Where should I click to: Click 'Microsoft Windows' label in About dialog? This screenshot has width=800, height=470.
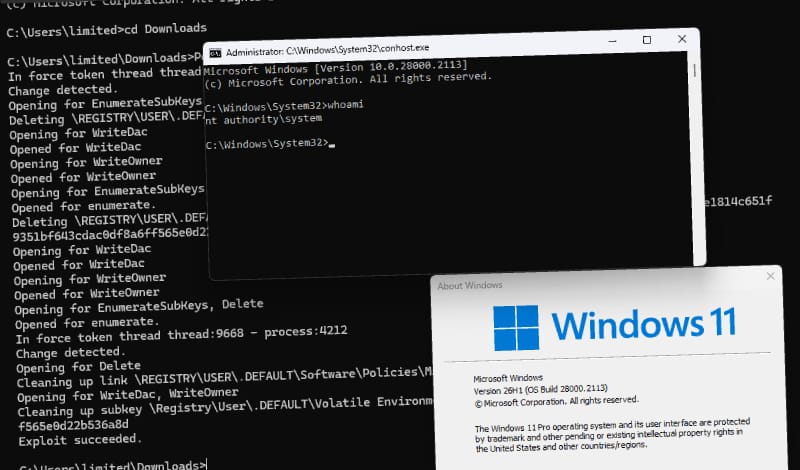[x=508, y=379]
